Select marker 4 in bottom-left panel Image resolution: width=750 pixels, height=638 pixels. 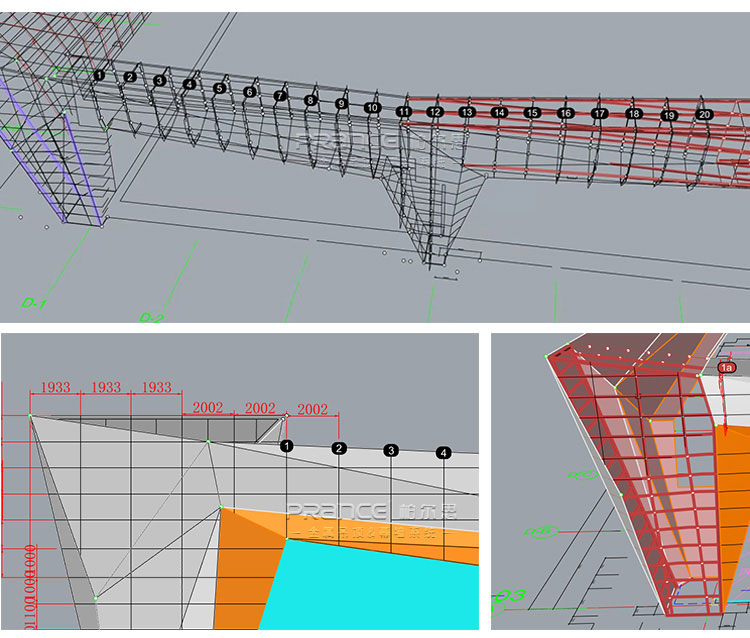pyautogui.click(x=443, y=454)
